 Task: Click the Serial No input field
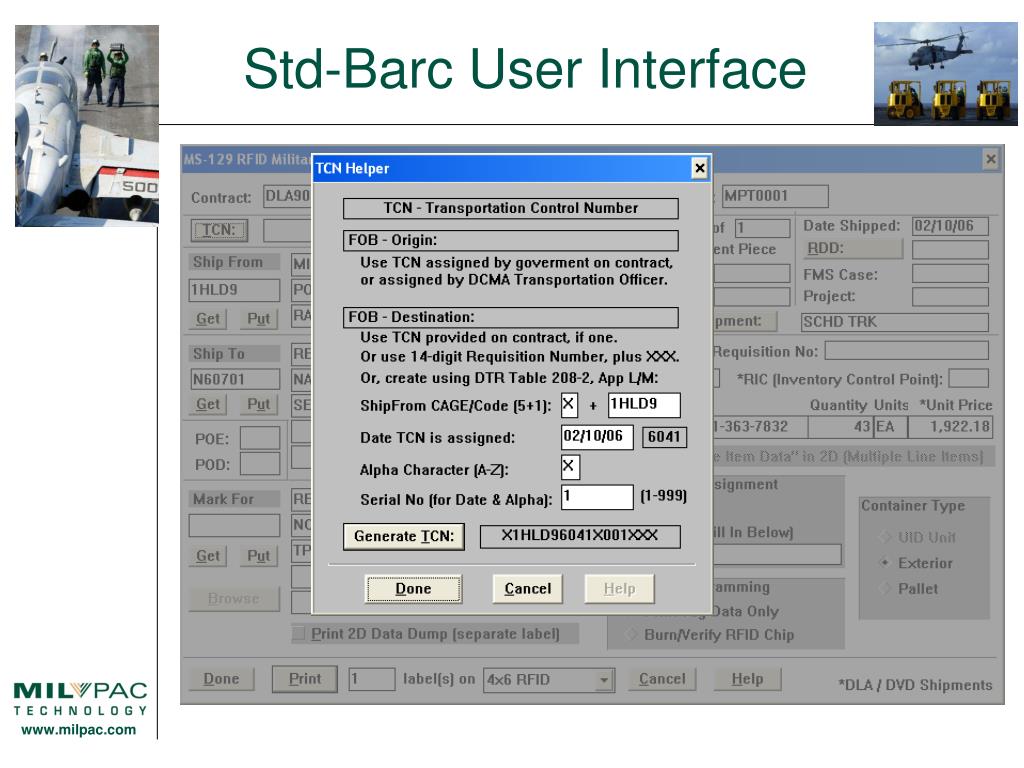click(597, 497)
